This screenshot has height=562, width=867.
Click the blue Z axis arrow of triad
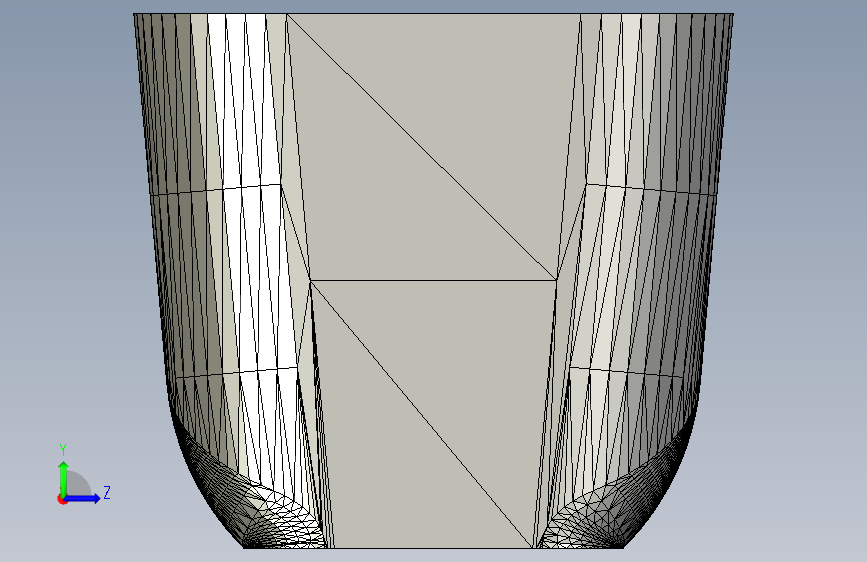coord(82,498)
